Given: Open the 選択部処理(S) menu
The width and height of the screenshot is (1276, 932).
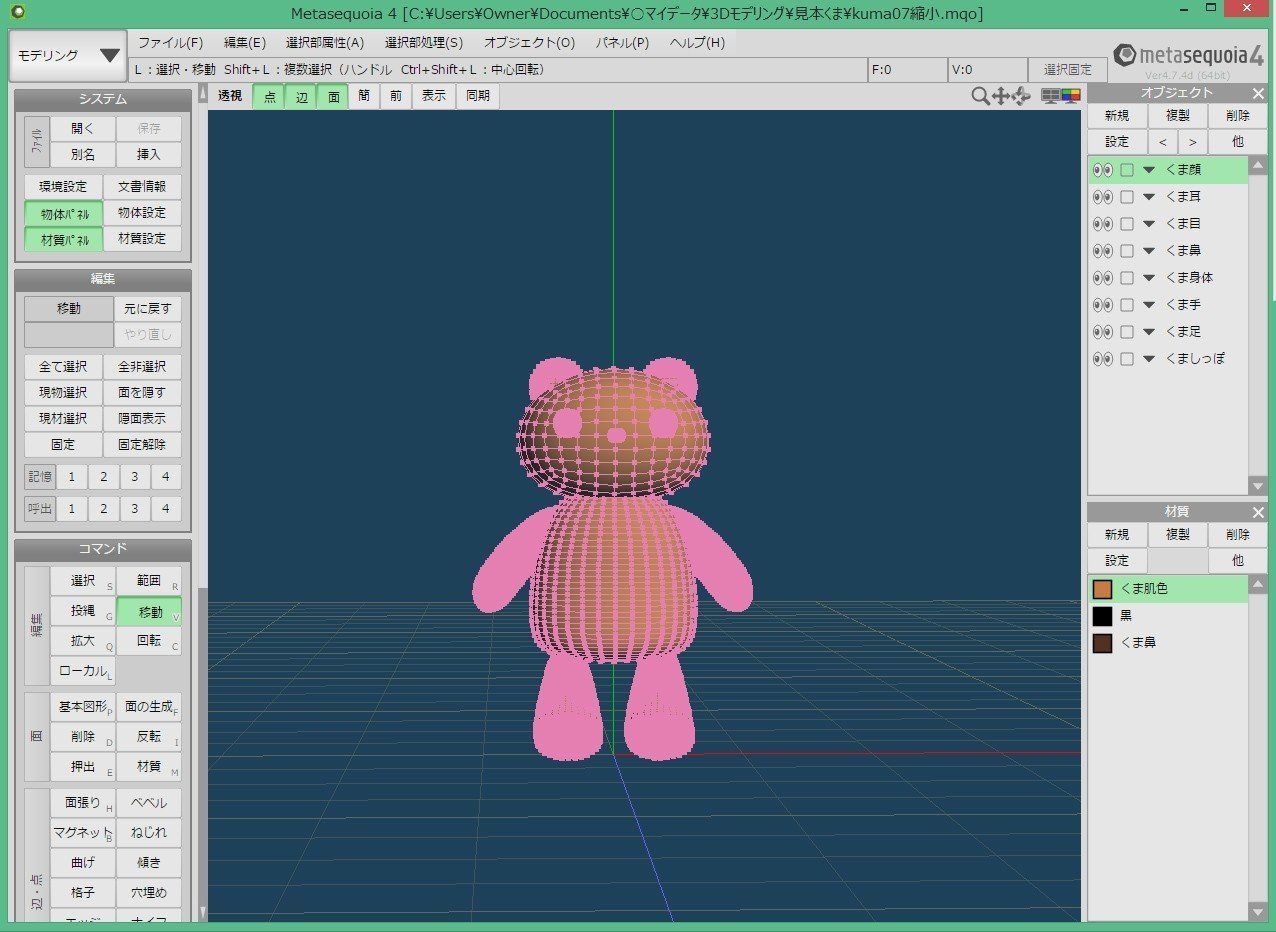Looking at the screenshot, I should 424,43.
